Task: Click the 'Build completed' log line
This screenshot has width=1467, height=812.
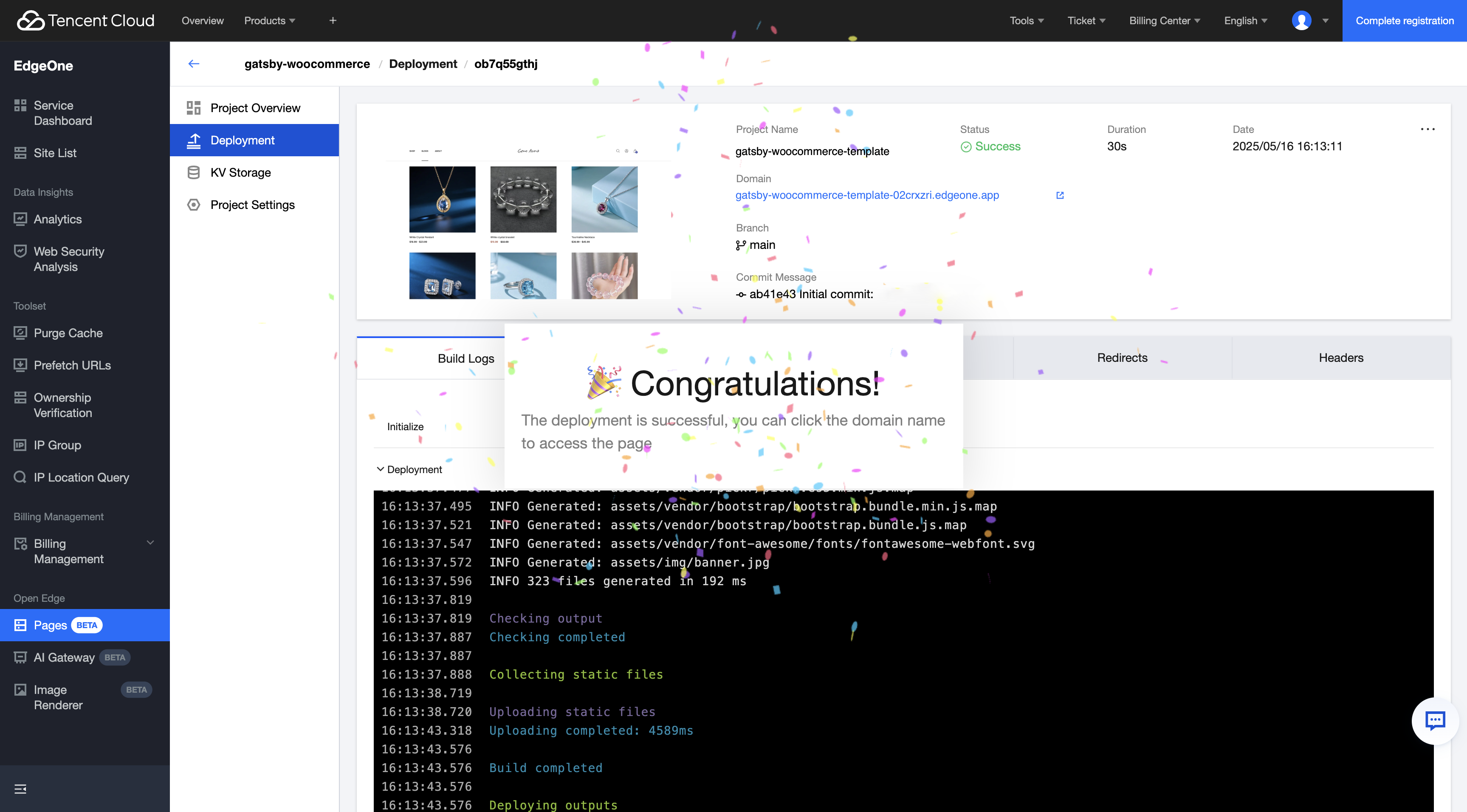Action: (546, 767)
